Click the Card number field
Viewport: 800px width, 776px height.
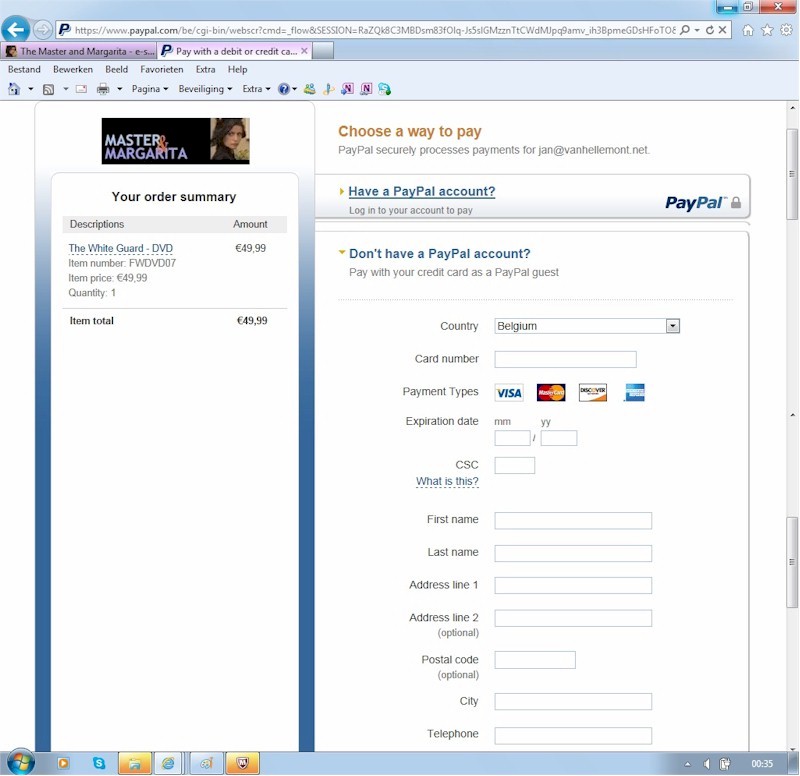point(565,359)
